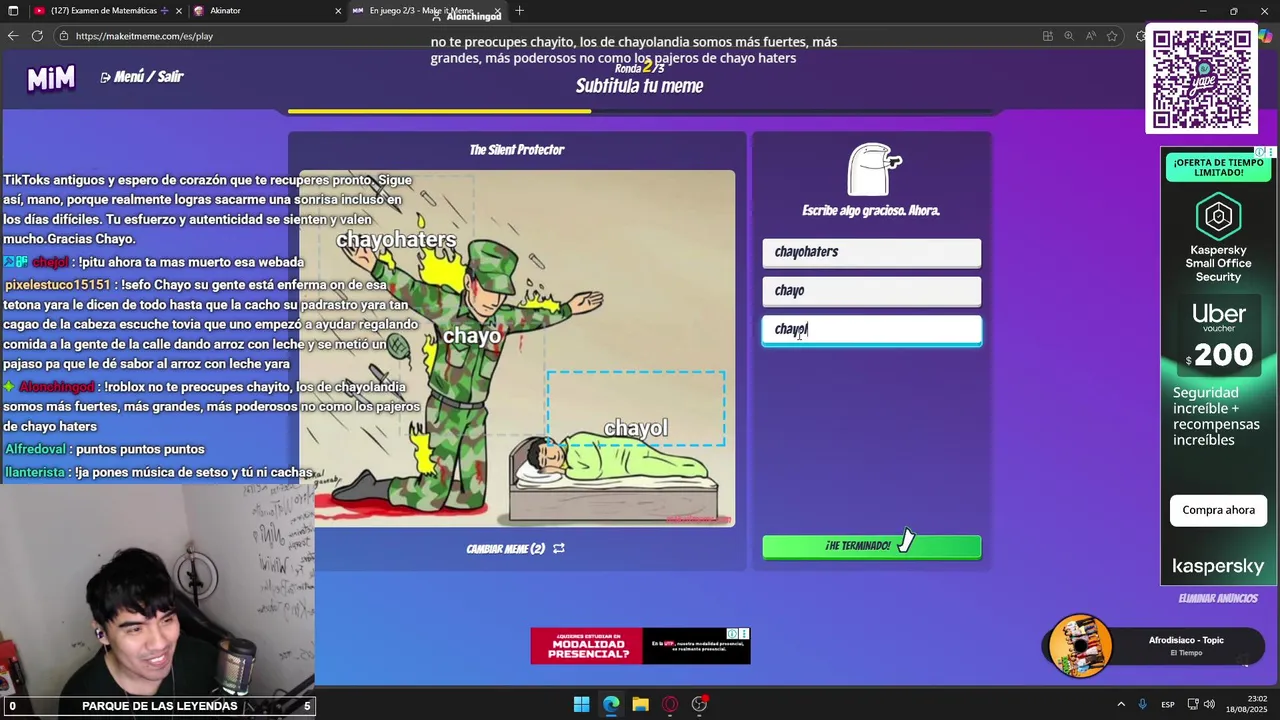Click the microphone tray icon

click(1142, 705)
